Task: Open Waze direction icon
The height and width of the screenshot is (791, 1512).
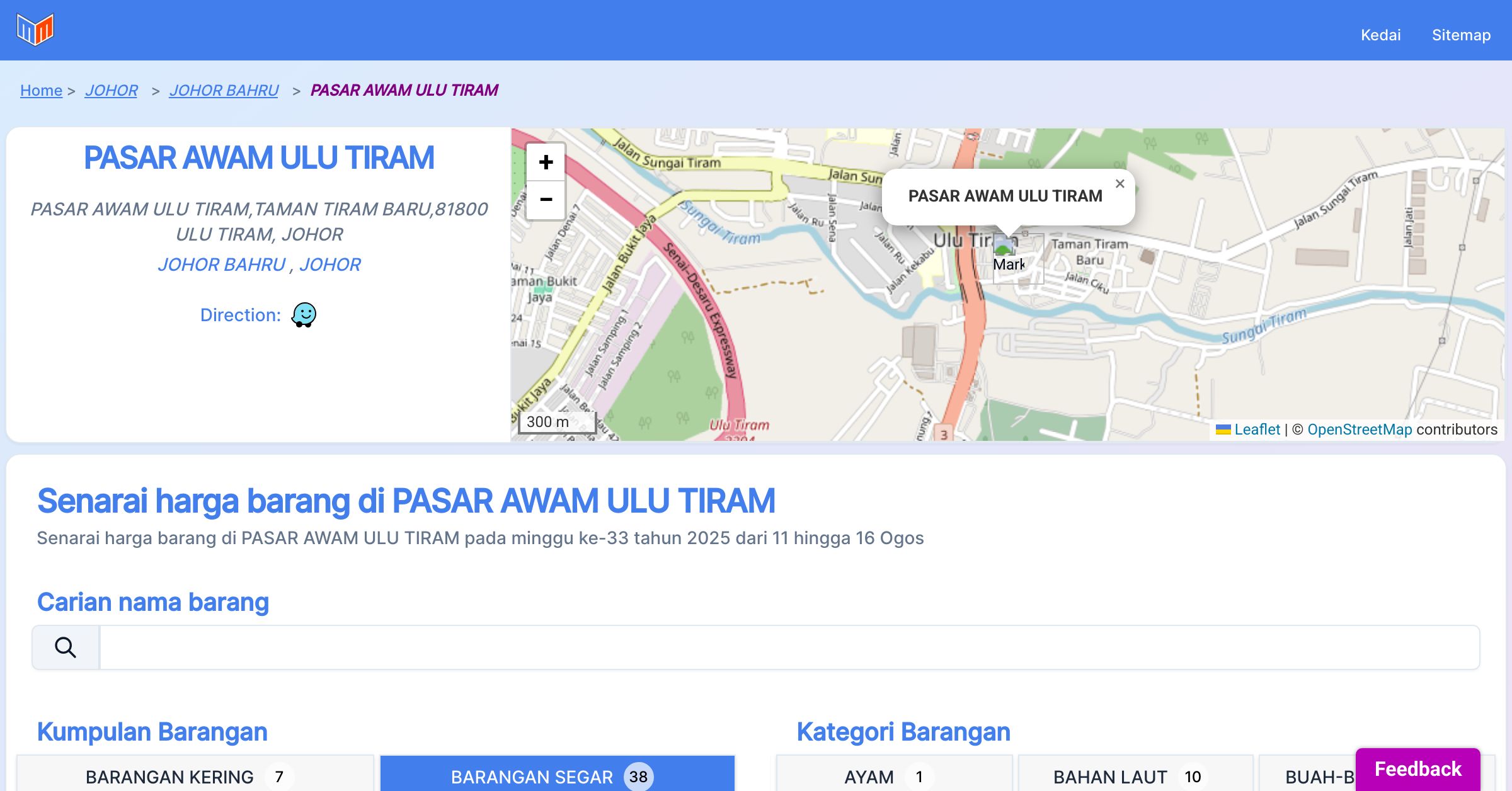Action: 304,314
